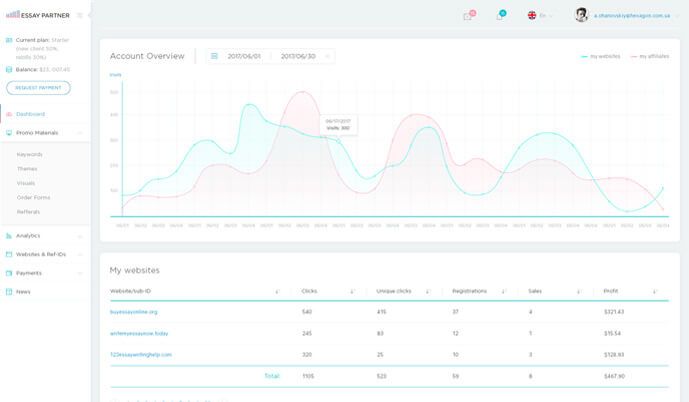
Task: Sort by Clicks column arrow
Action: (352, 291)
